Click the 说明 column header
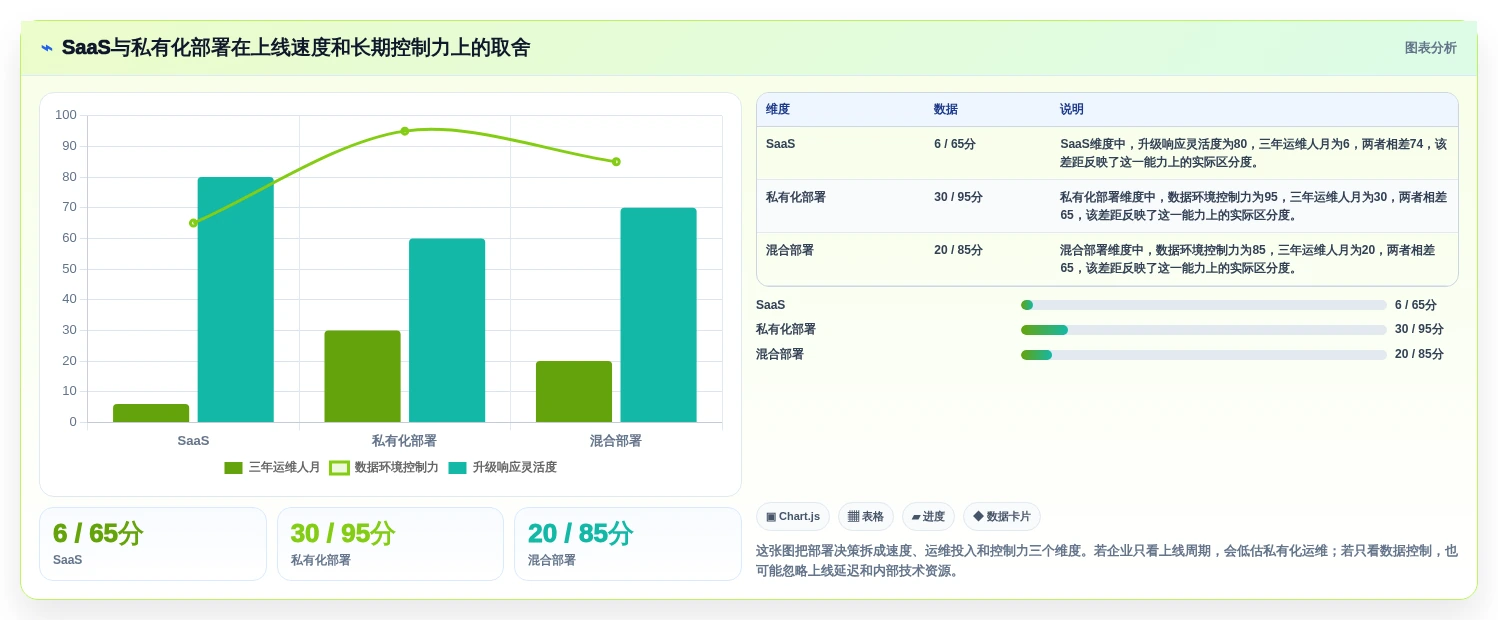The width and height of the screenshot is (1498, 620). pyautogui.click(x=1072, y=109)
